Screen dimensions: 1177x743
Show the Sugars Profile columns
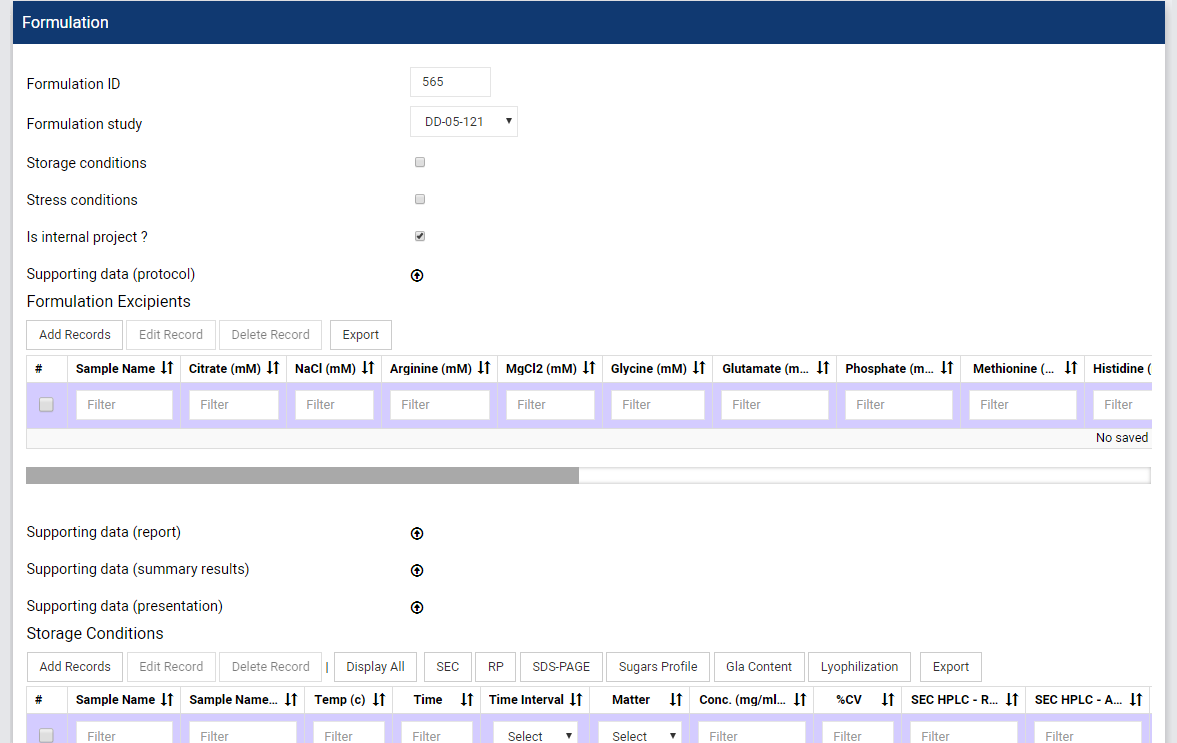click(657, 667)
